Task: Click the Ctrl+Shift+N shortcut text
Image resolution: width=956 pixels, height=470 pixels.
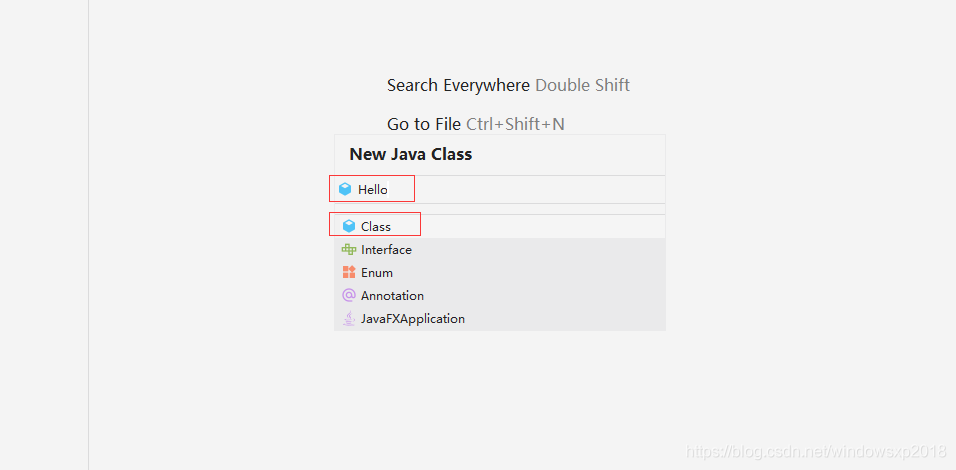Action: click(x=515, y=124)
